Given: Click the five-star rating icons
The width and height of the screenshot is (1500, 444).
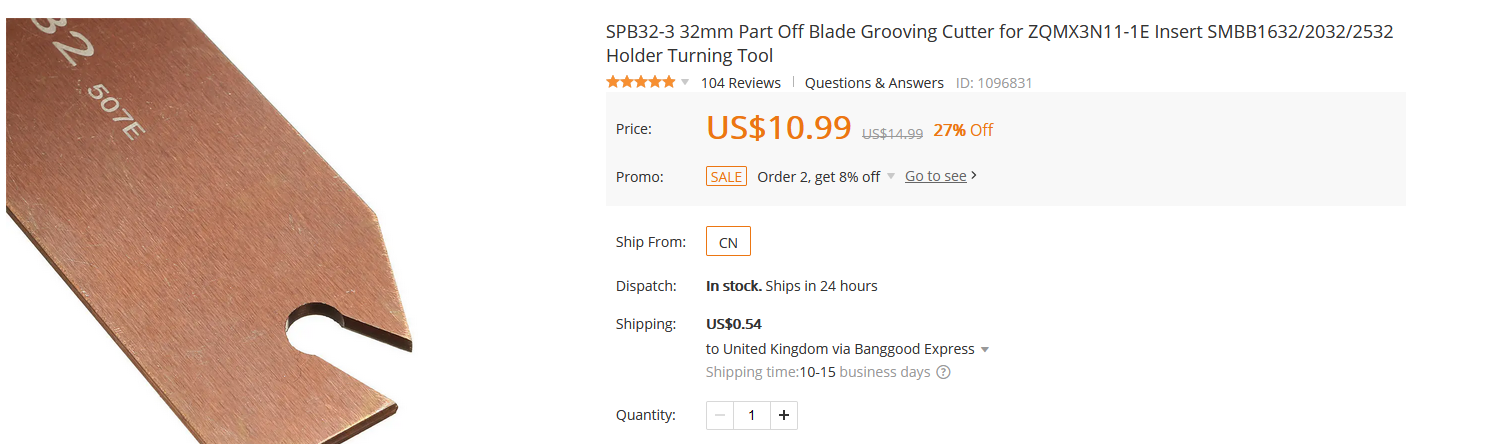Looking at the screenshot, I should (x=640, y=82).
